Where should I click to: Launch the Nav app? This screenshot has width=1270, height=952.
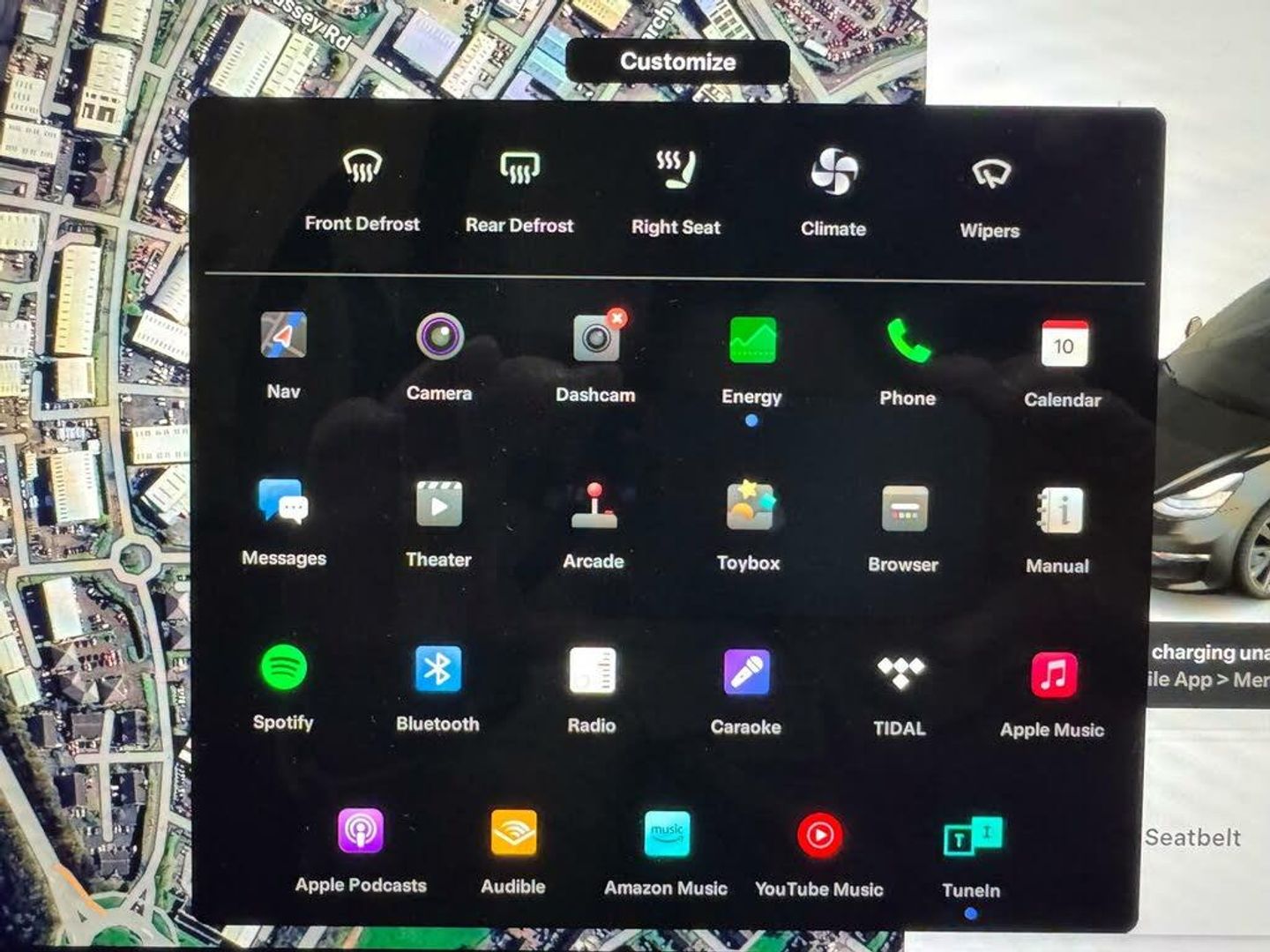[283, 354]
